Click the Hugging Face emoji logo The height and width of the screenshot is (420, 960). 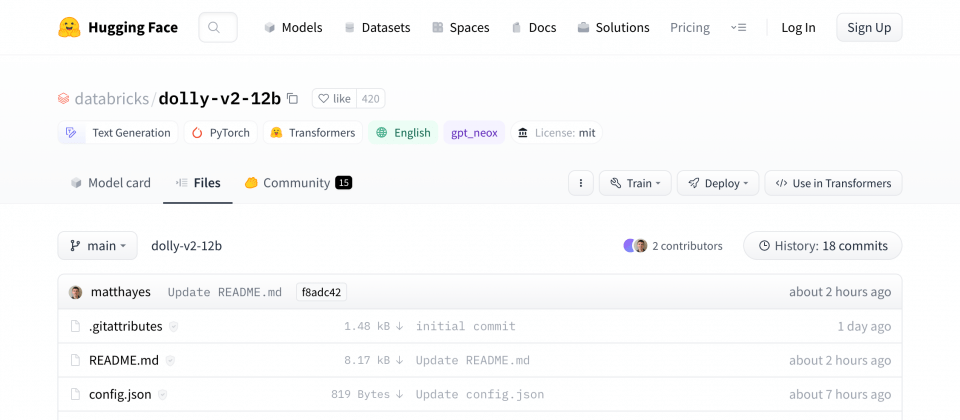click(x=69, y=28)
